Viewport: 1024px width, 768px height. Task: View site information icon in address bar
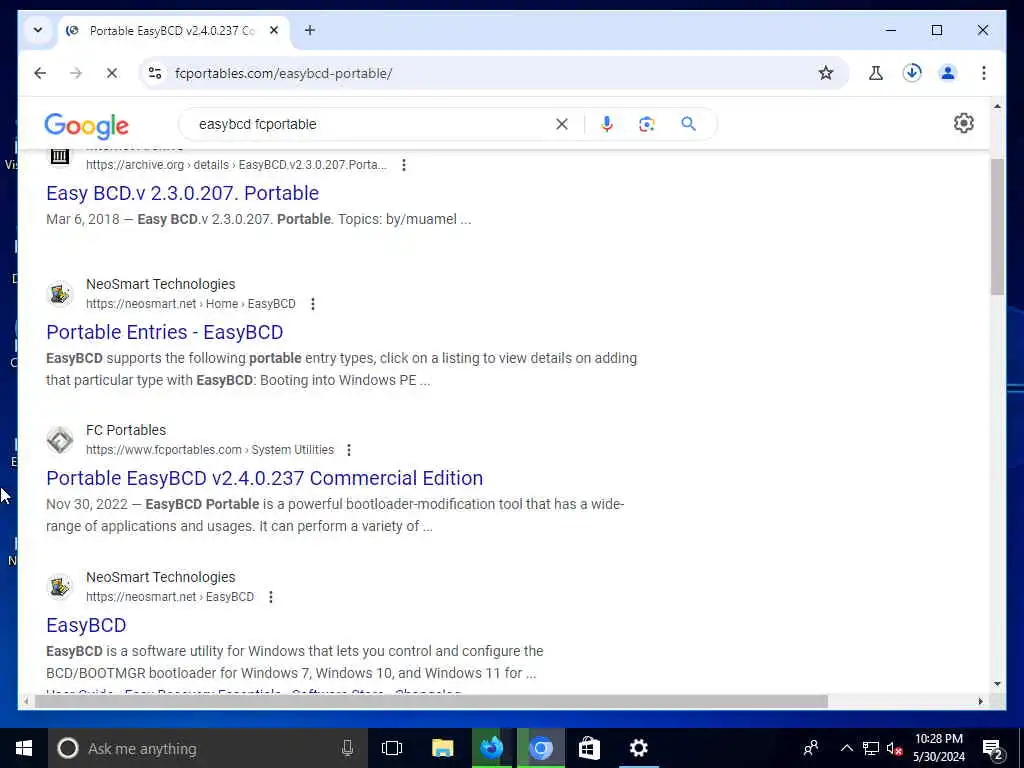(155, 73)
